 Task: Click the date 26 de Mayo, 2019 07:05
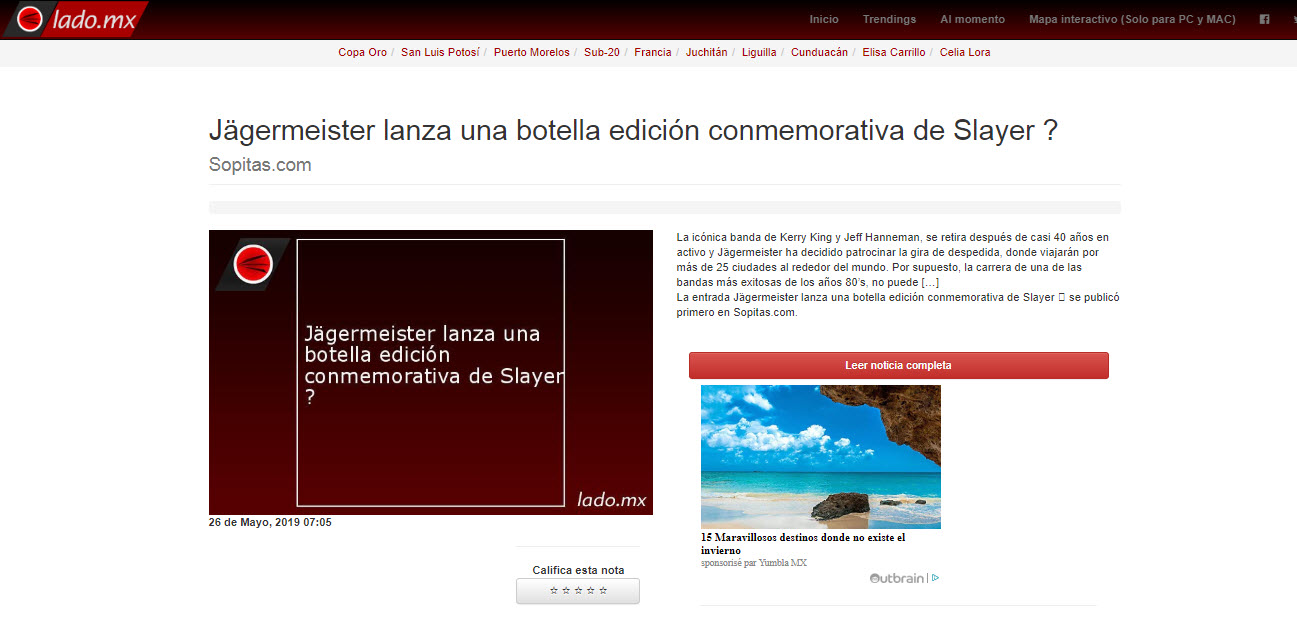click(270, 522)
